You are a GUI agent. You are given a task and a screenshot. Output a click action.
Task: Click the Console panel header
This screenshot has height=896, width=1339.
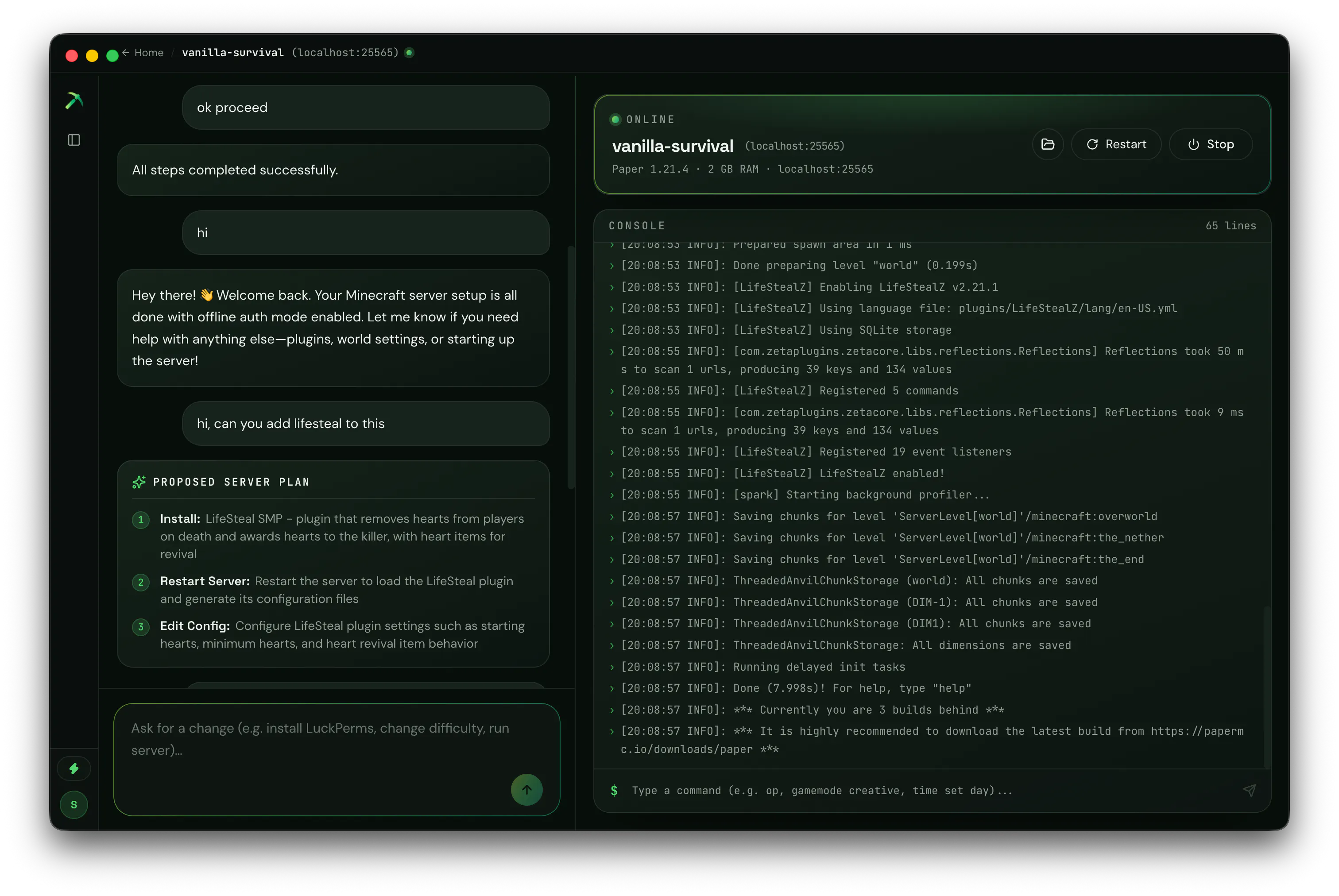coord(932,226)
